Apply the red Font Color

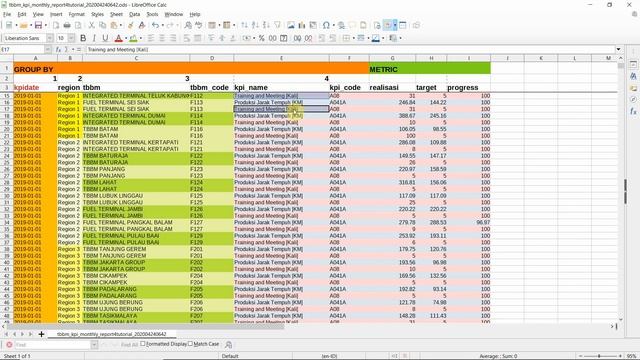coord(118,38)
